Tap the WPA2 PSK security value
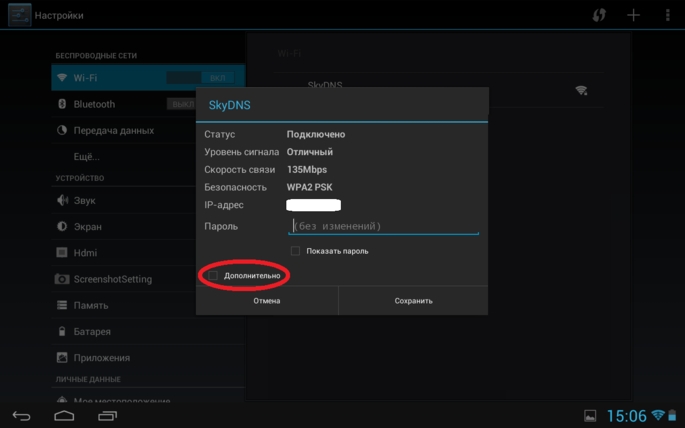685x428 pixels. pos(309,187)
